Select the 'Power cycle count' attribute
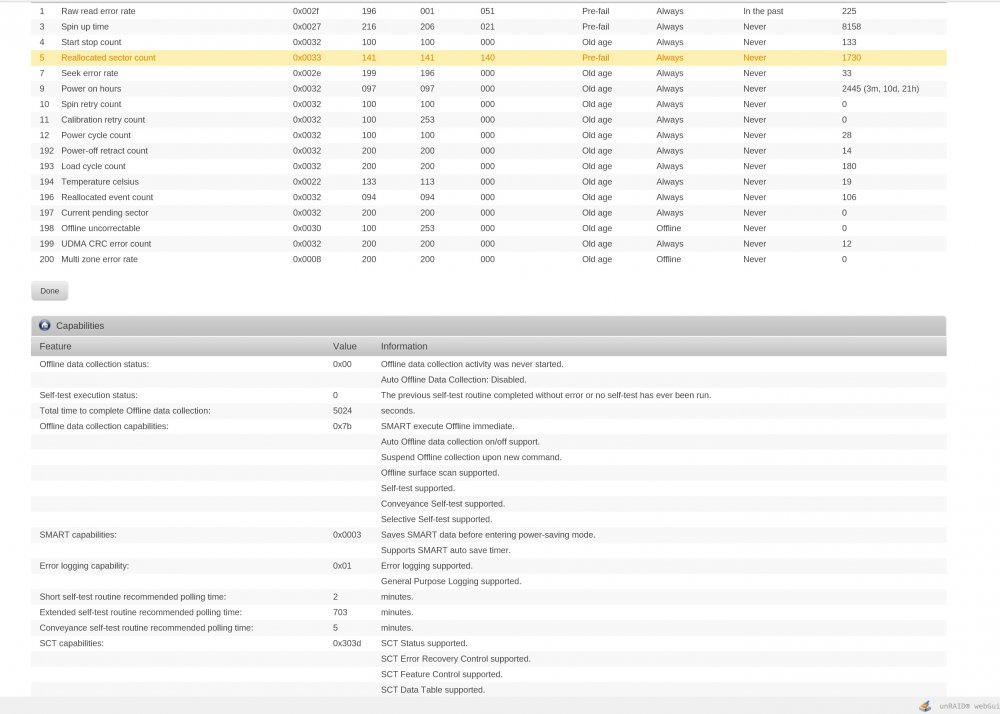This screenshot has width=1000, height=714. point(96,135)
